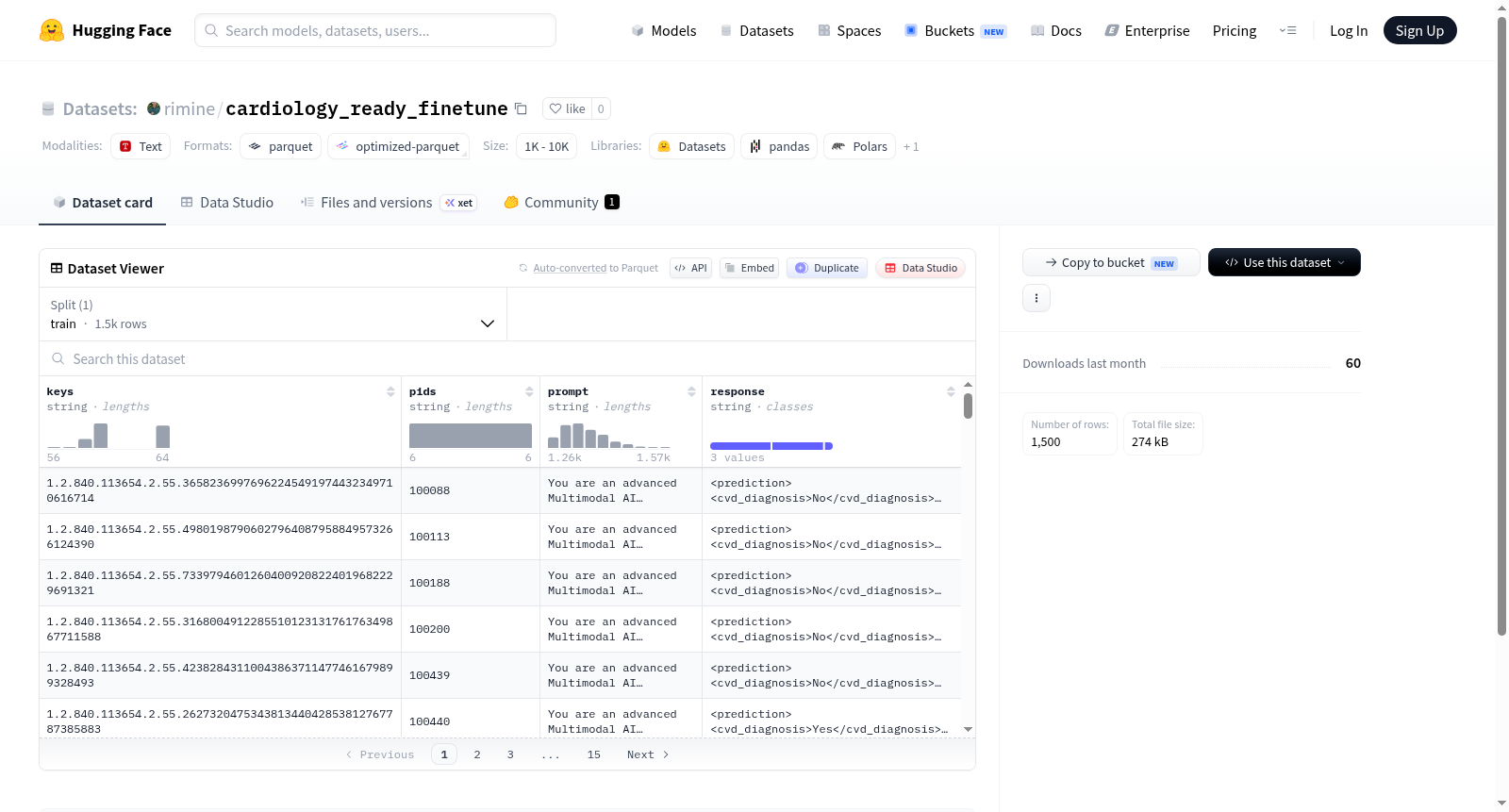
Task: Select the row with pid 100188
Action: click(500, 583)
